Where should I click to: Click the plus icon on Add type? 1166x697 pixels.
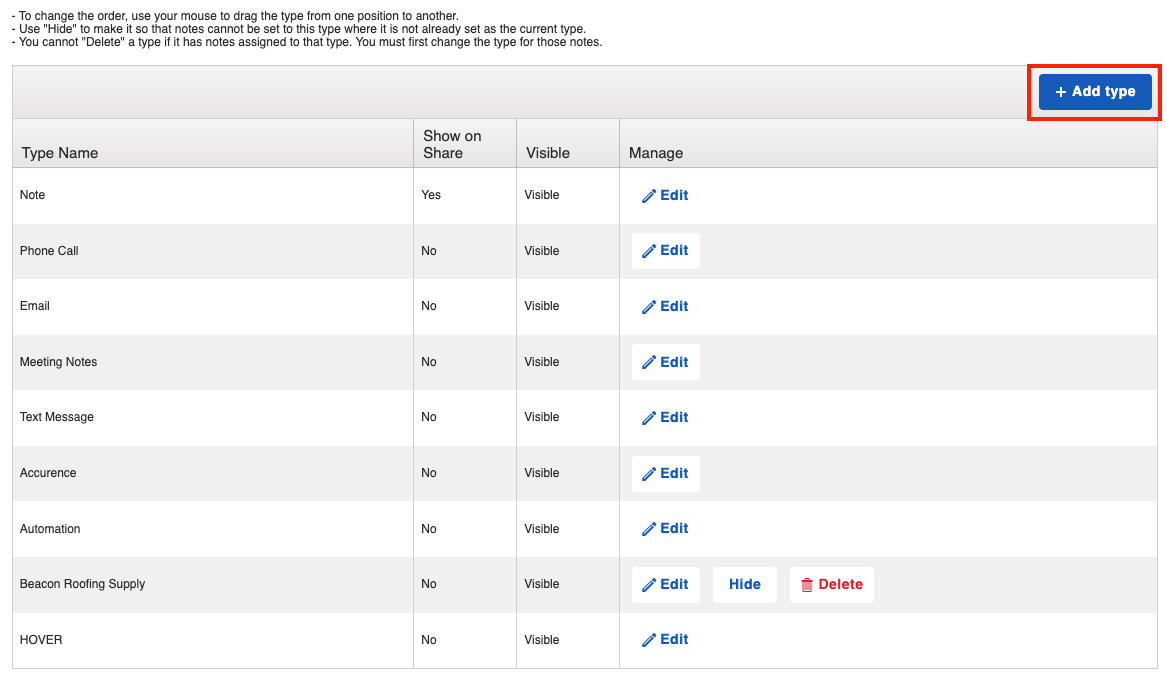(1061, 92)
